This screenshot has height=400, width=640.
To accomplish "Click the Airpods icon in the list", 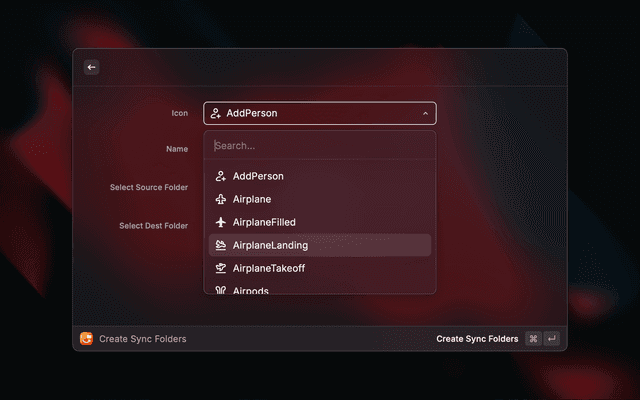I will 221,290.
